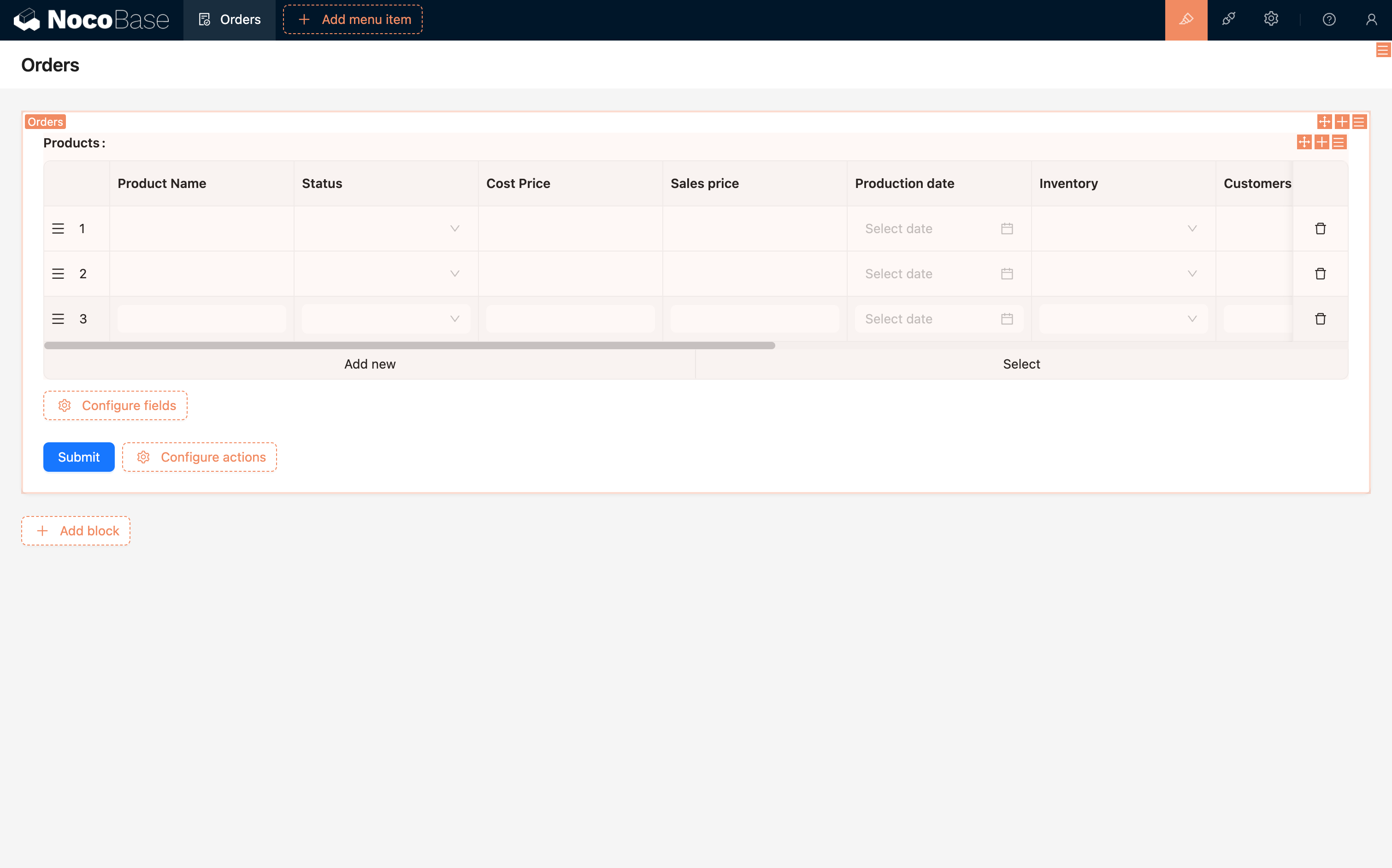The width and height of the screenshot is (1392, 868).
Task: Open Inventory dropdown in row 1
Action: [1123, 229]
